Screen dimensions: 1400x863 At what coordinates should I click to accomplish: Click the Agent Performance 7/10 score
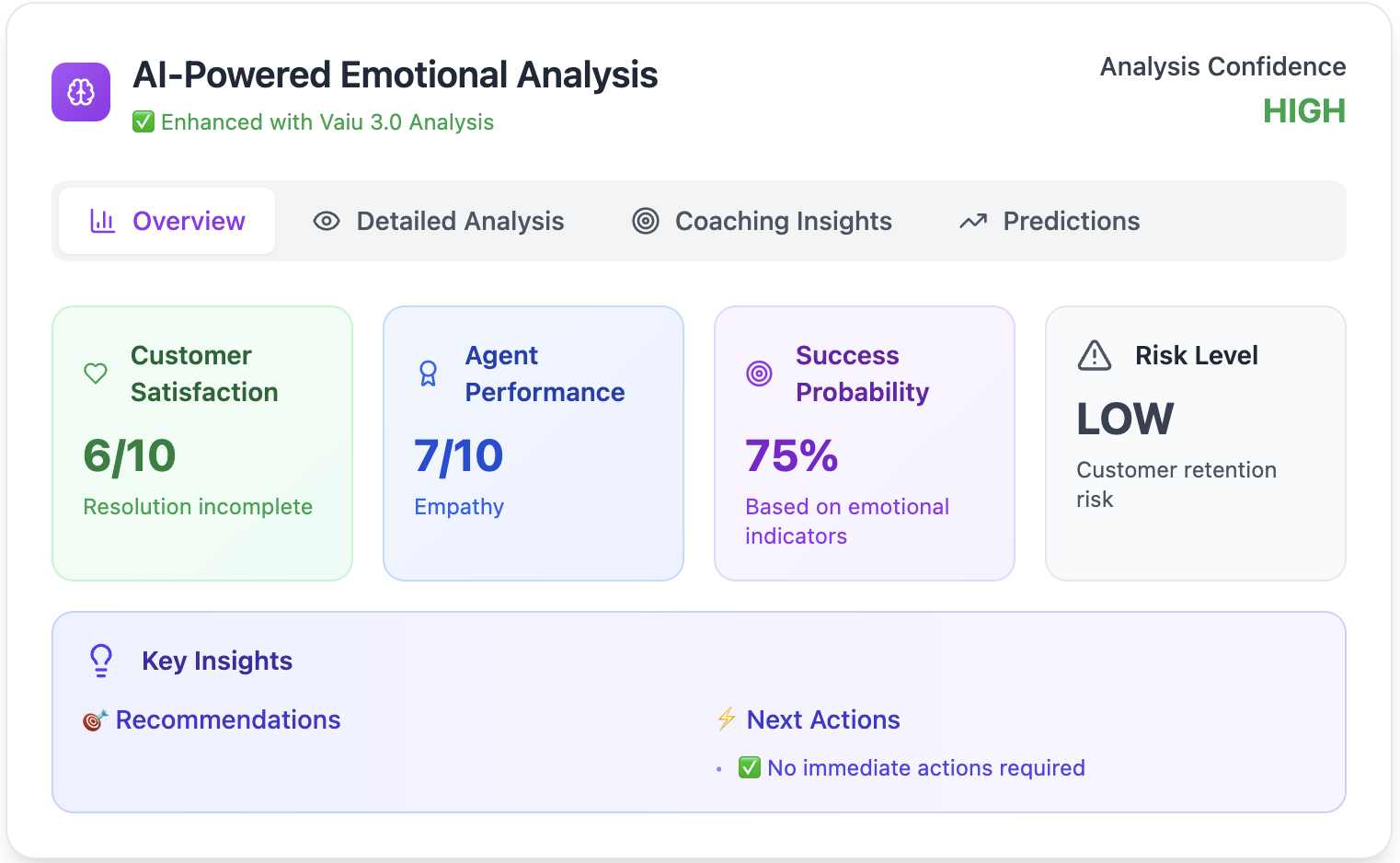coord(459,455)
